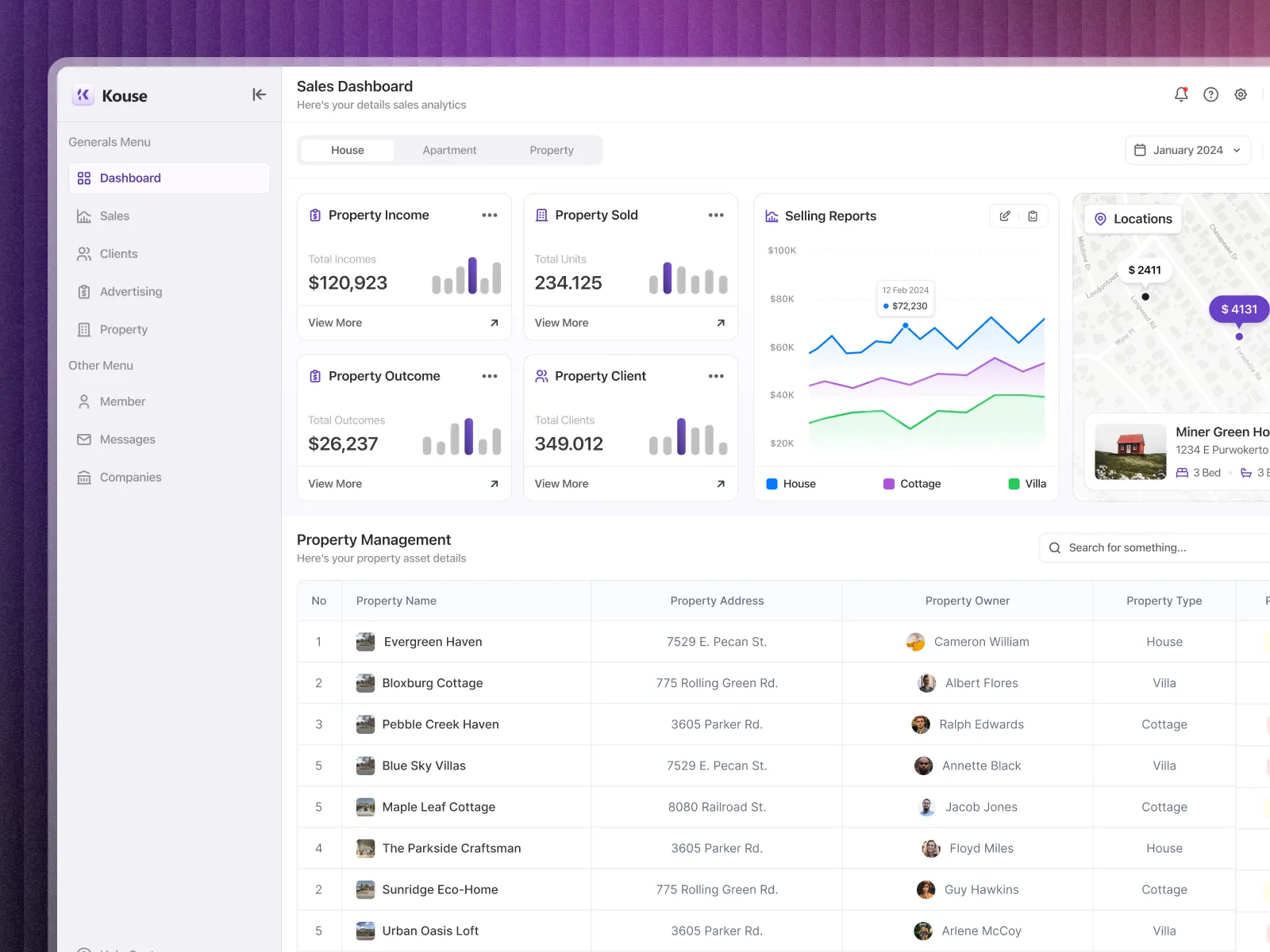Click the Evergreen Haven row name
1270x952 pixels.
tap(433, 642)
